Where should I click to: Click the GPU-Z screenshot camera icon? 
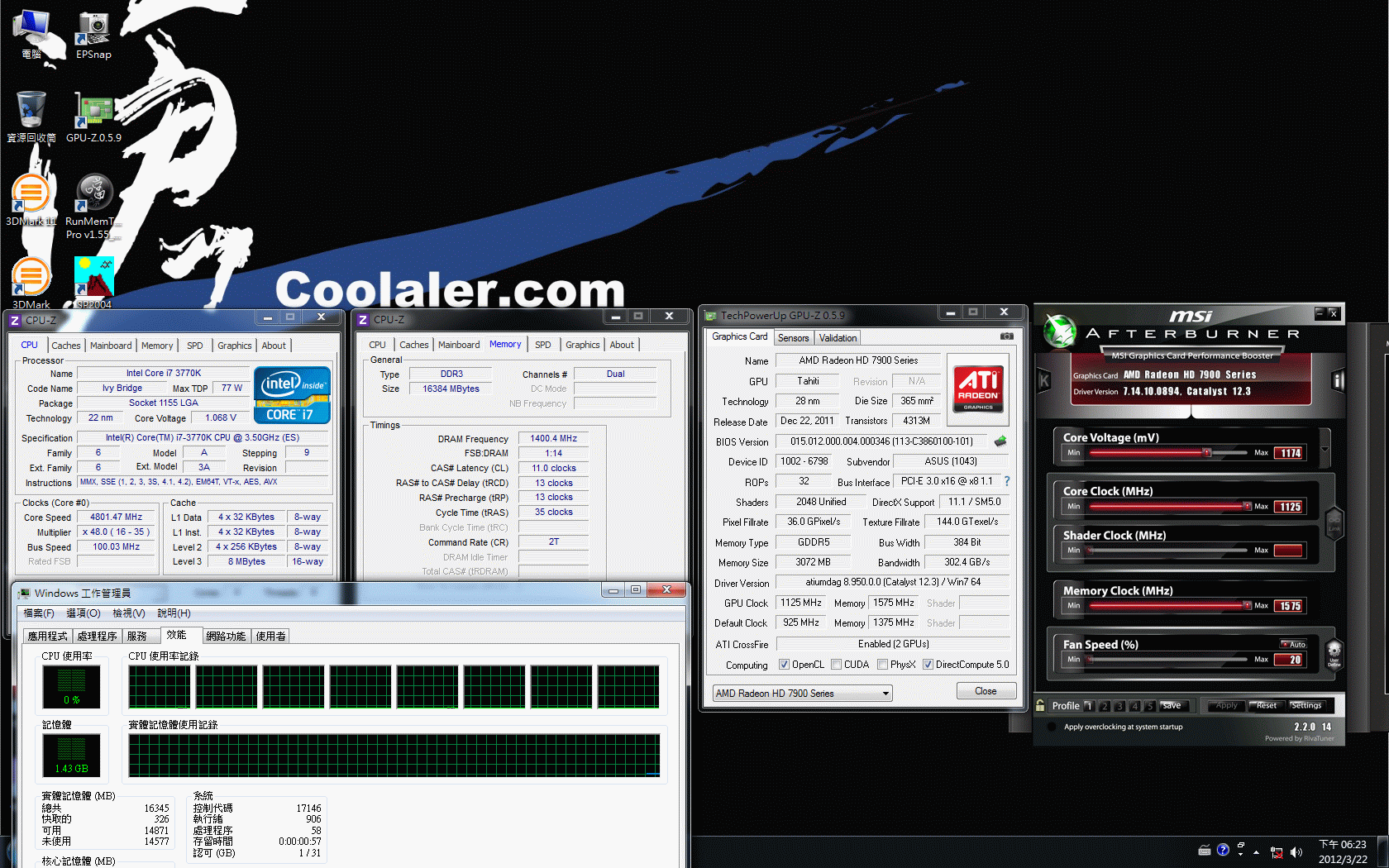tap(1006, 336)
